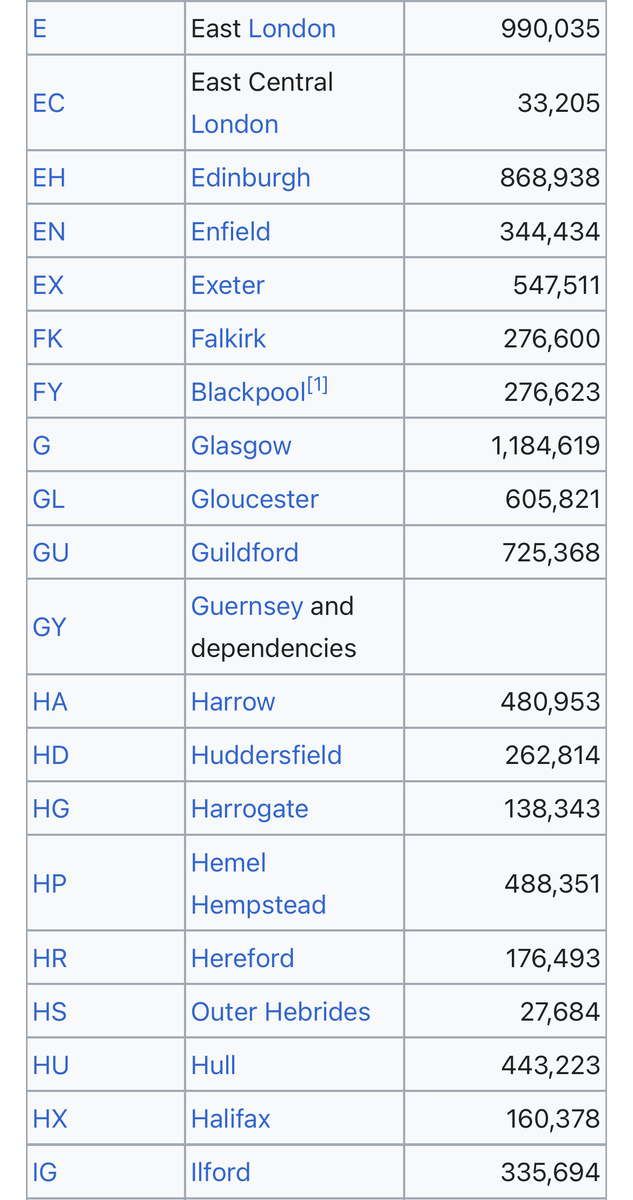Open the Gloucester article
633x1200 pixels.
point(254,499)
